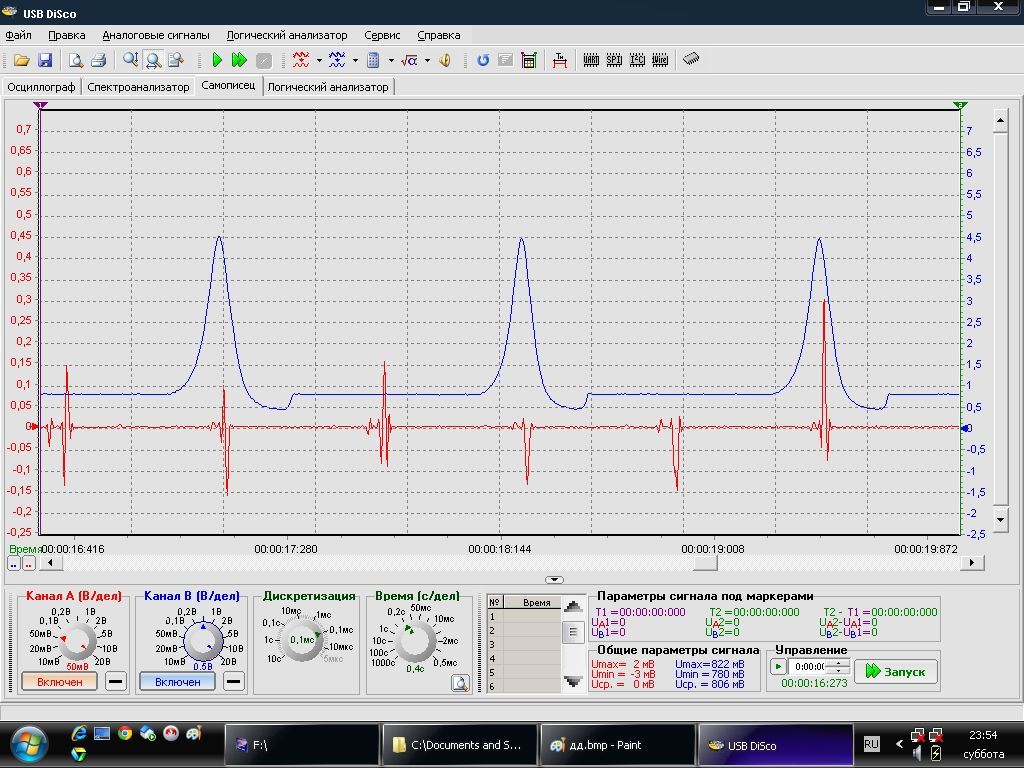Collapse the bottom panel with the oval arrow
Screen dimensions: 1024x768
coord(554,579)
